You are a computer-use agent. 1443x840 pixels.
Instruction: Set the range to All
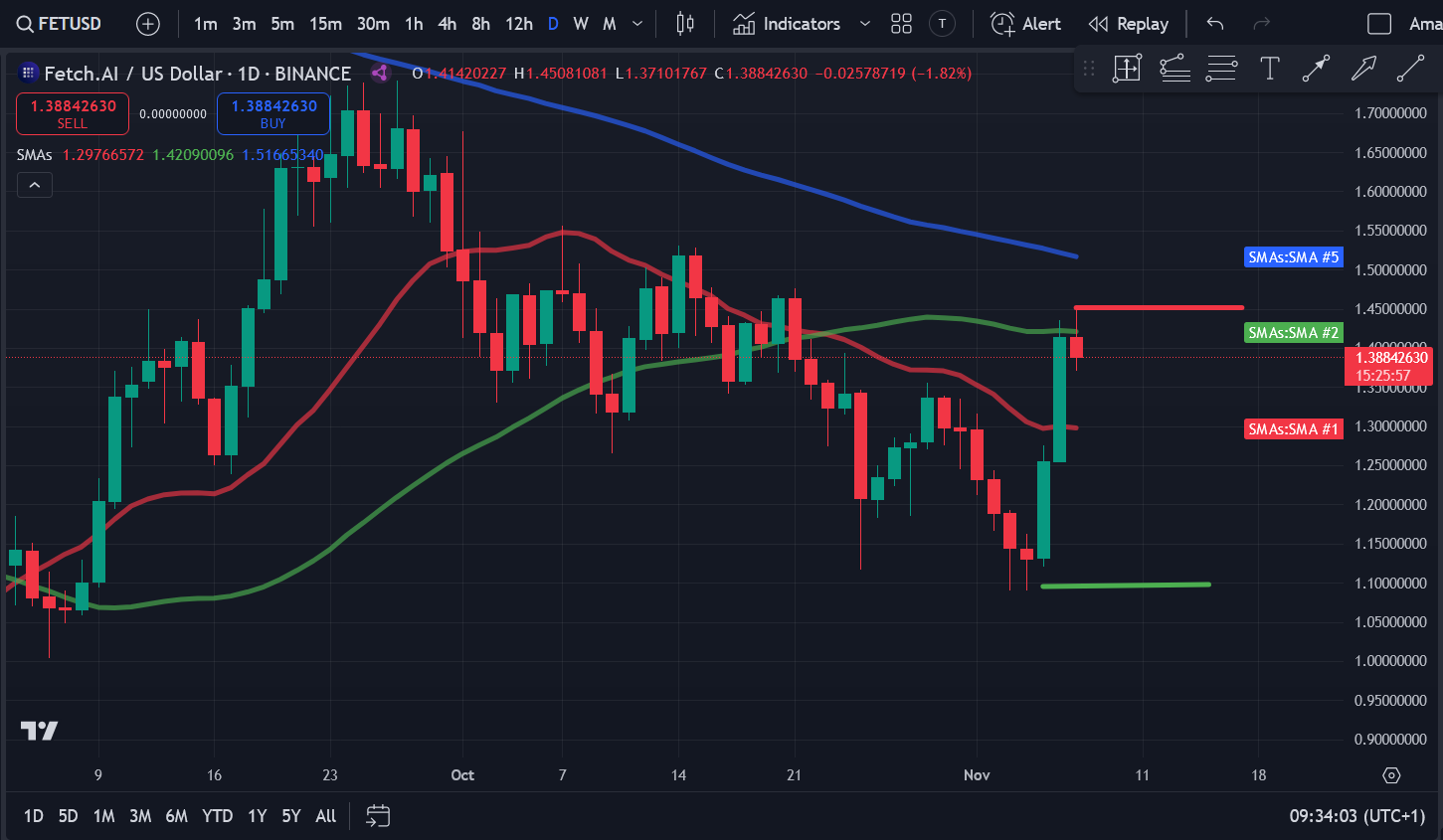[x=325, y=816]
